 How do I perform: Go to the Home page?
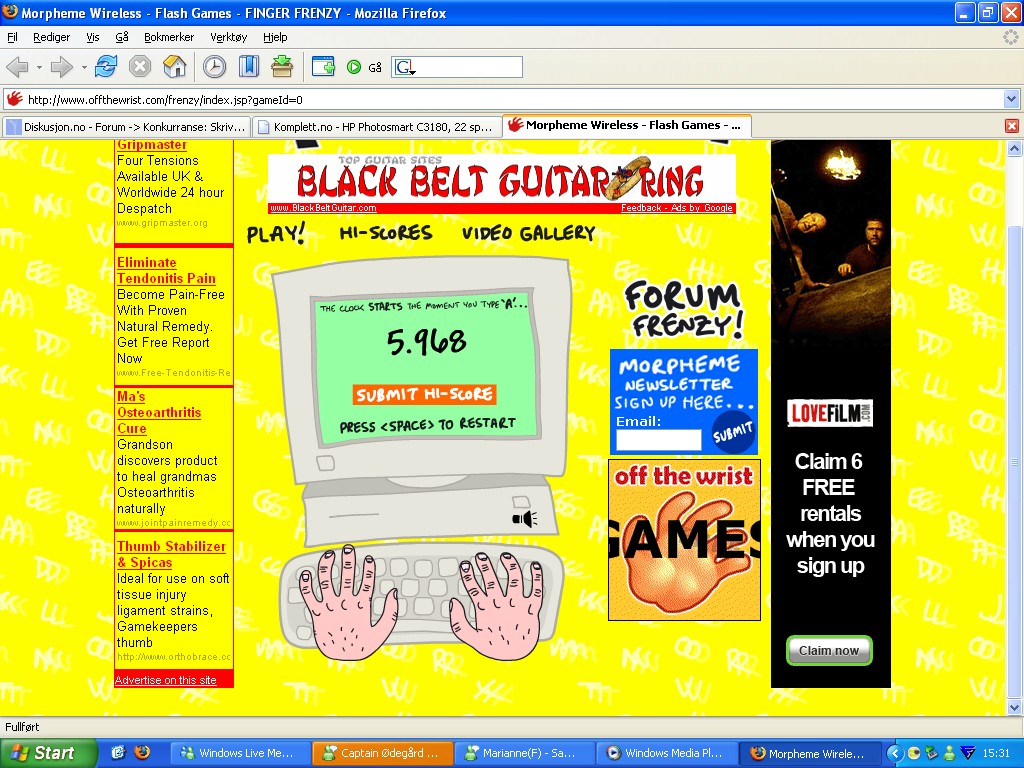174,67
